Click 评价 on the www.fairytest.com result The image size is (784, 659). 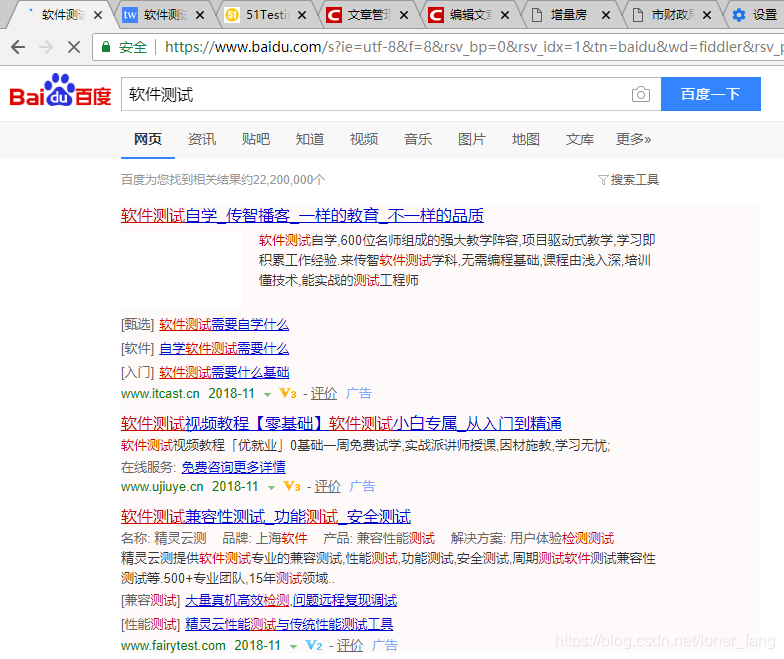coord(350,645)
